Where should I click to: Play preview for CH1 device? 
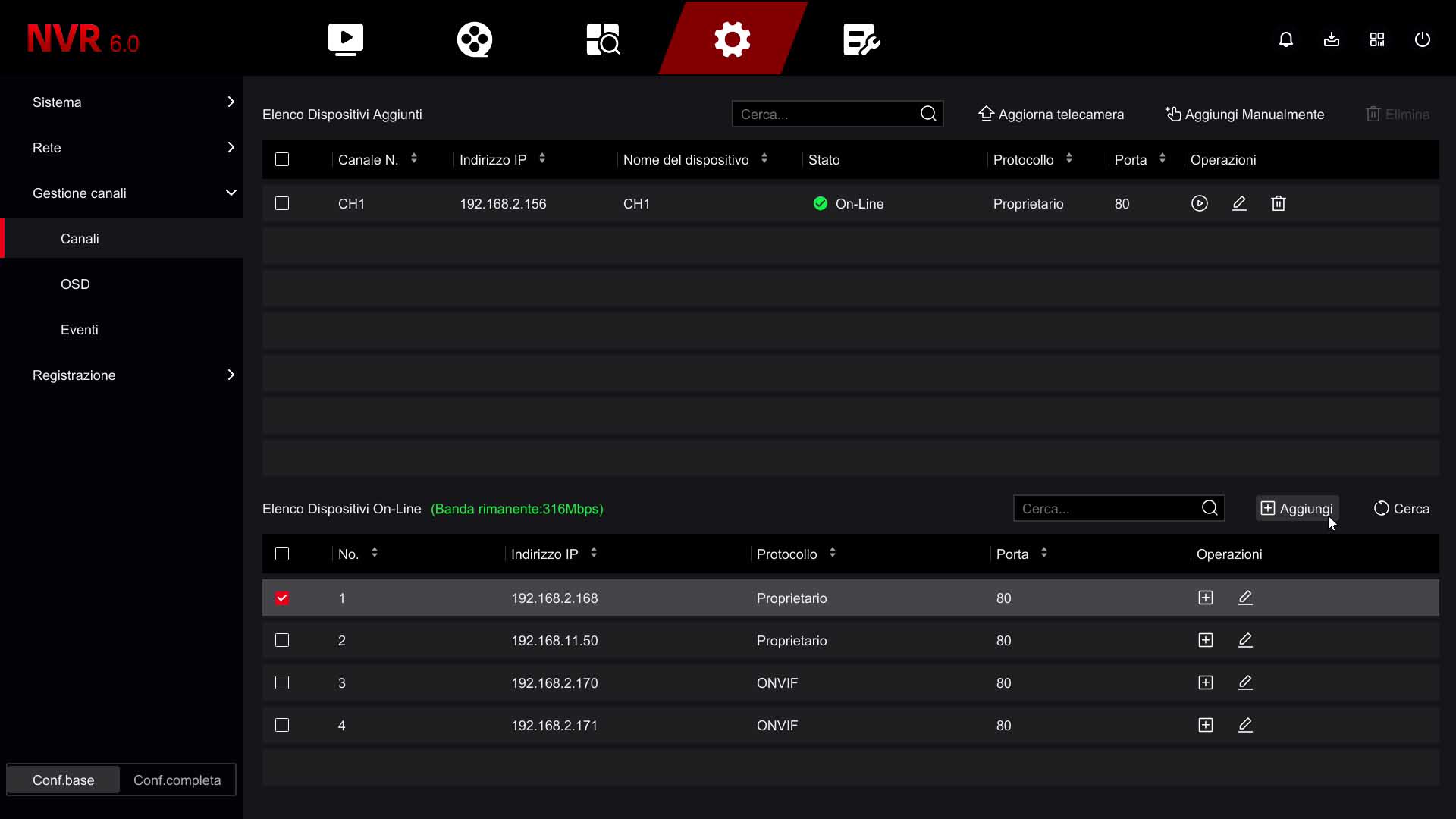(1199, 203)
